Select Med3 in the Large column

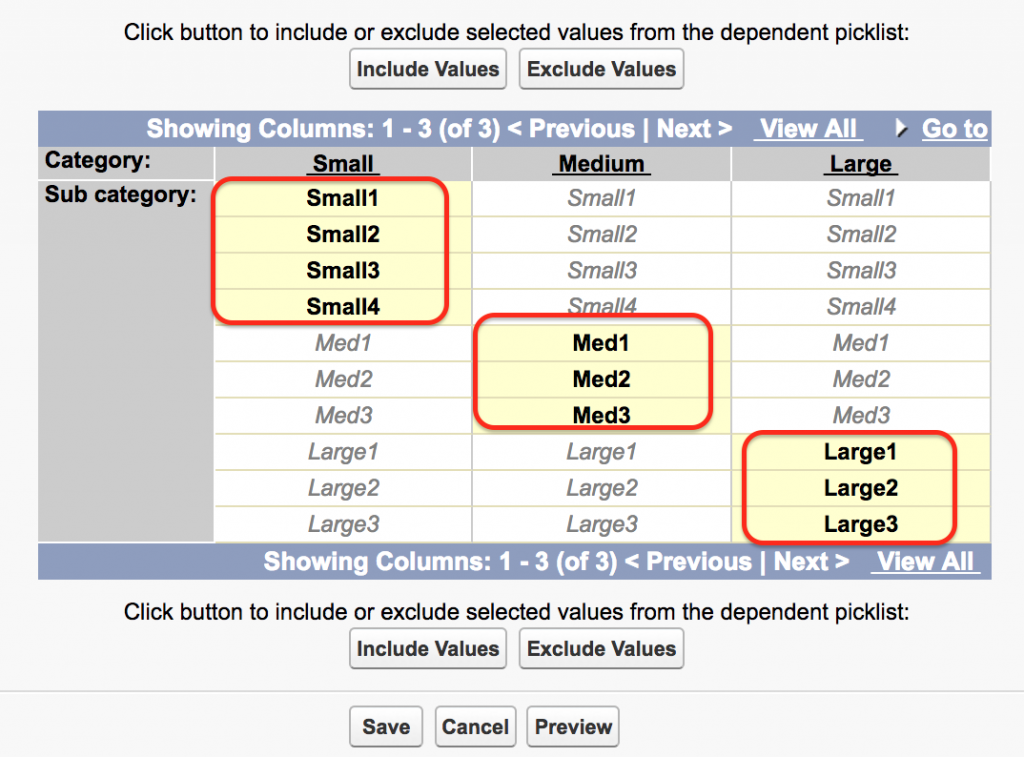pyautogui.click(x=861, y=415)
